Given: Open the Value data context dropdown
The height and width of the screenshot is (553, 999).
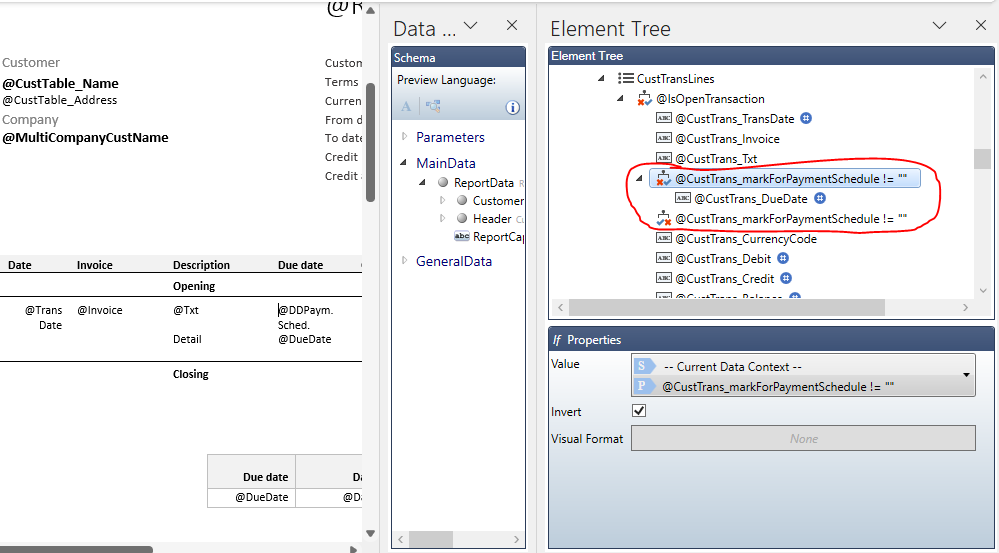Looking at the screenshot, I should (x=965, y=375).
